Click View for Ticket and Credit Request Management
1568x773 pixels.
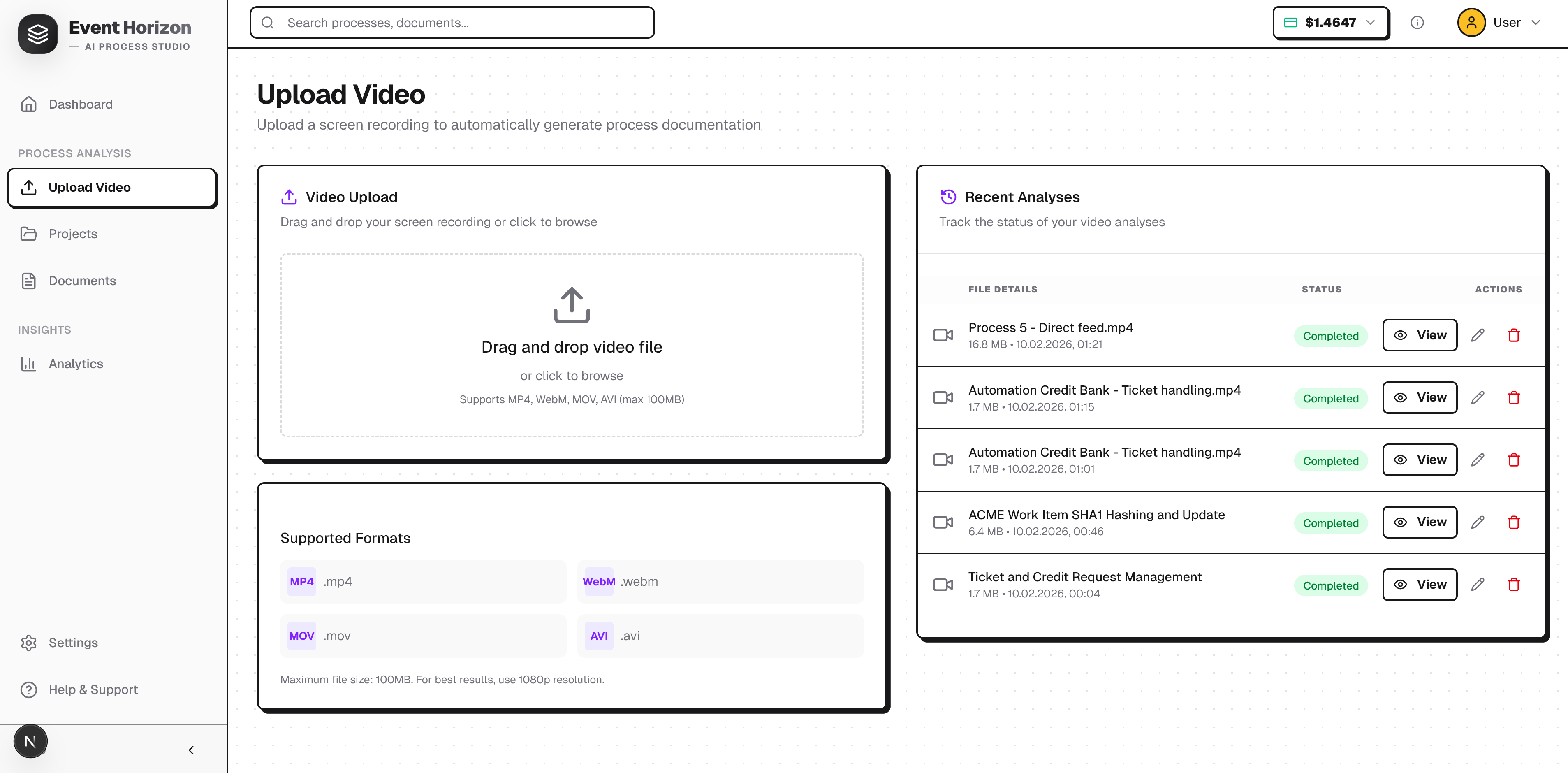[1419, 585]
